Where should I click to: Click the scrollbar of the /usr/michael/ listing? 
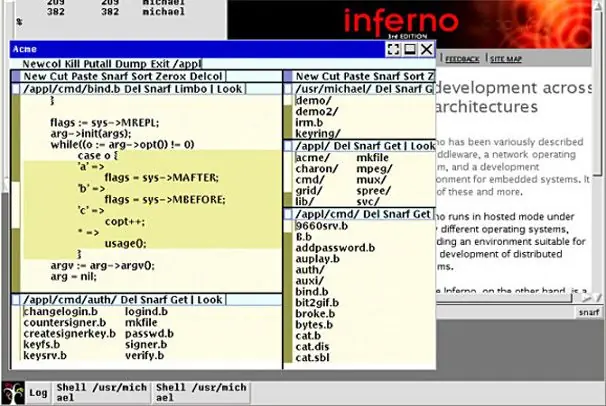(288, 117)
